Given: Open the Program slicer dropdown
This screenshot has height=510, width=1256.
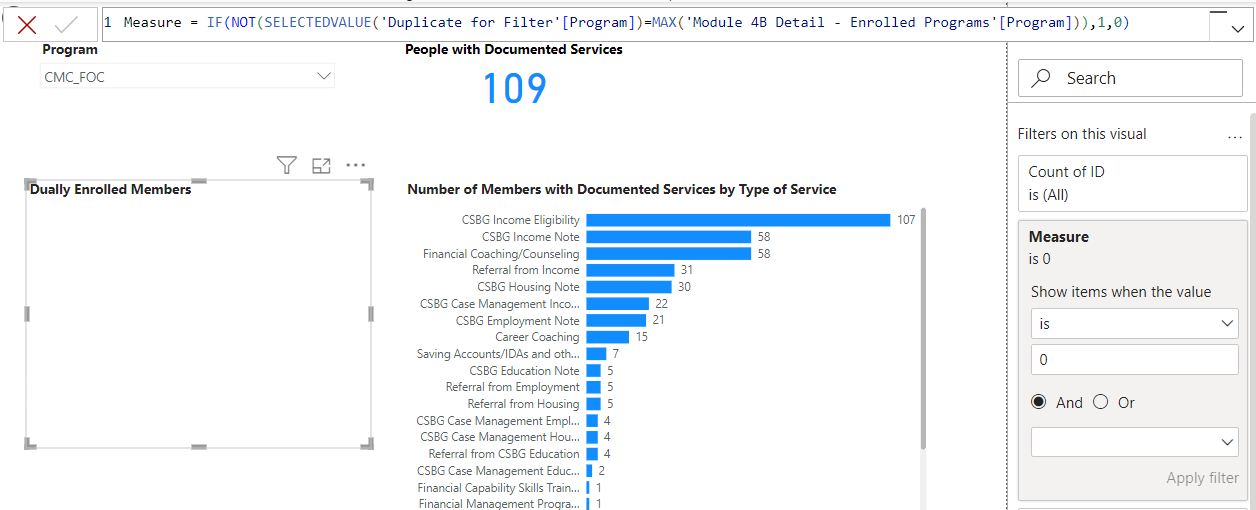Looking at the screenshot, I should pyautogui.click(x=188, y=76).
